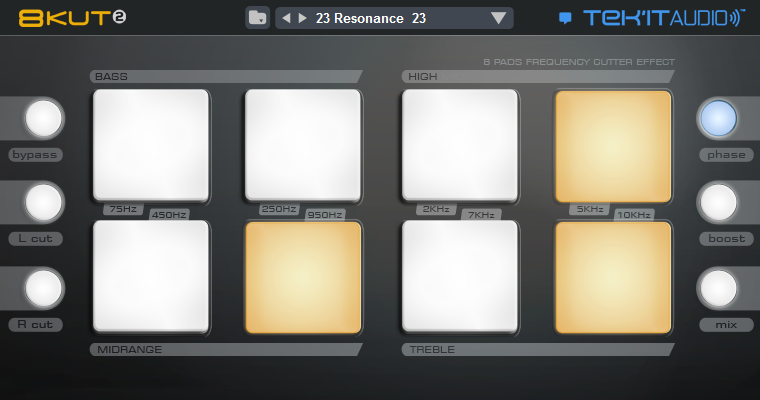Deactivate the orange 5KHz high pad
Viewport: 760px width, 400px height.
pyautogui.click(x=613, y=146)
